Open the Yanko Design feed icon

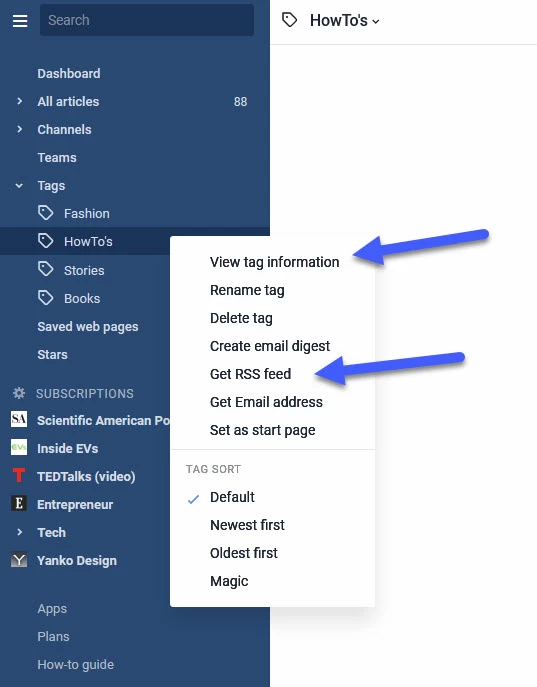(19, 560)
